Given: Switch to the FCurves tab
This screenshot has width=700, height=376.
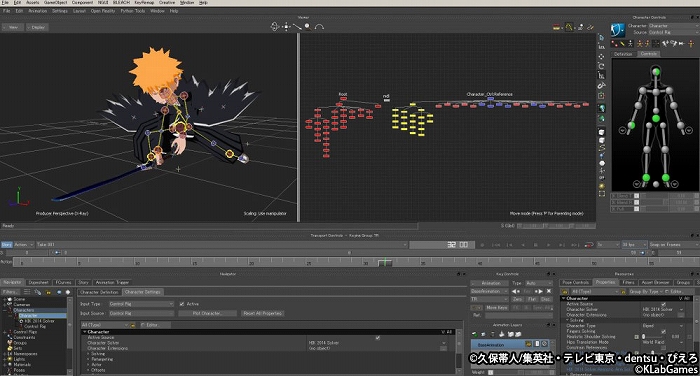Looking at the screenshot, I should 63,282.
